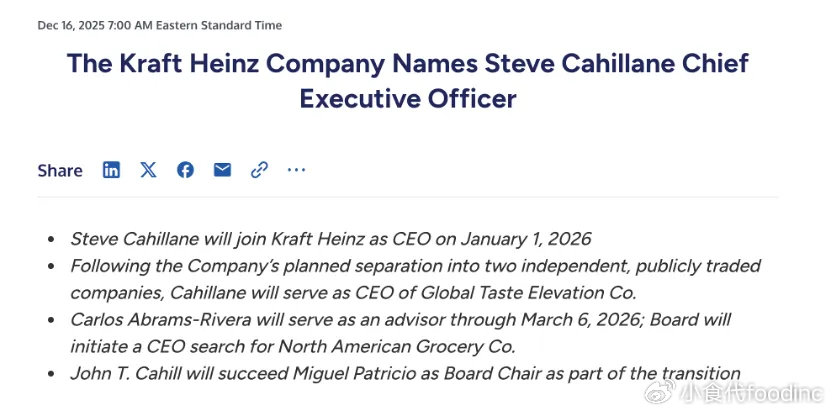Share the article on Facebook
The height and width of the screenshot is (412, 832).
tap(185, 170)
